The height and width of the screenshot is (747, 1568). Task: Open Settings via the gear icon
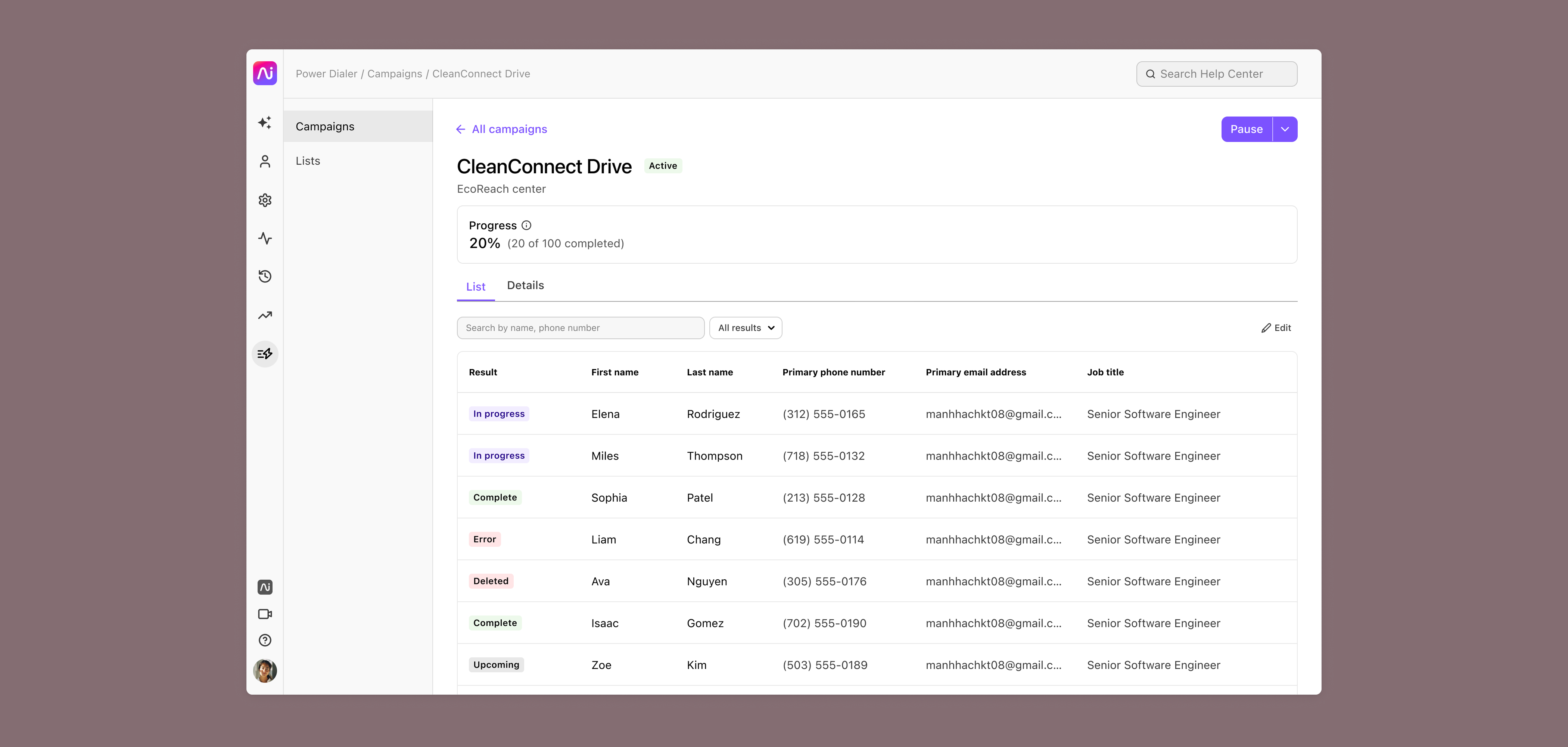pos(265,200)
